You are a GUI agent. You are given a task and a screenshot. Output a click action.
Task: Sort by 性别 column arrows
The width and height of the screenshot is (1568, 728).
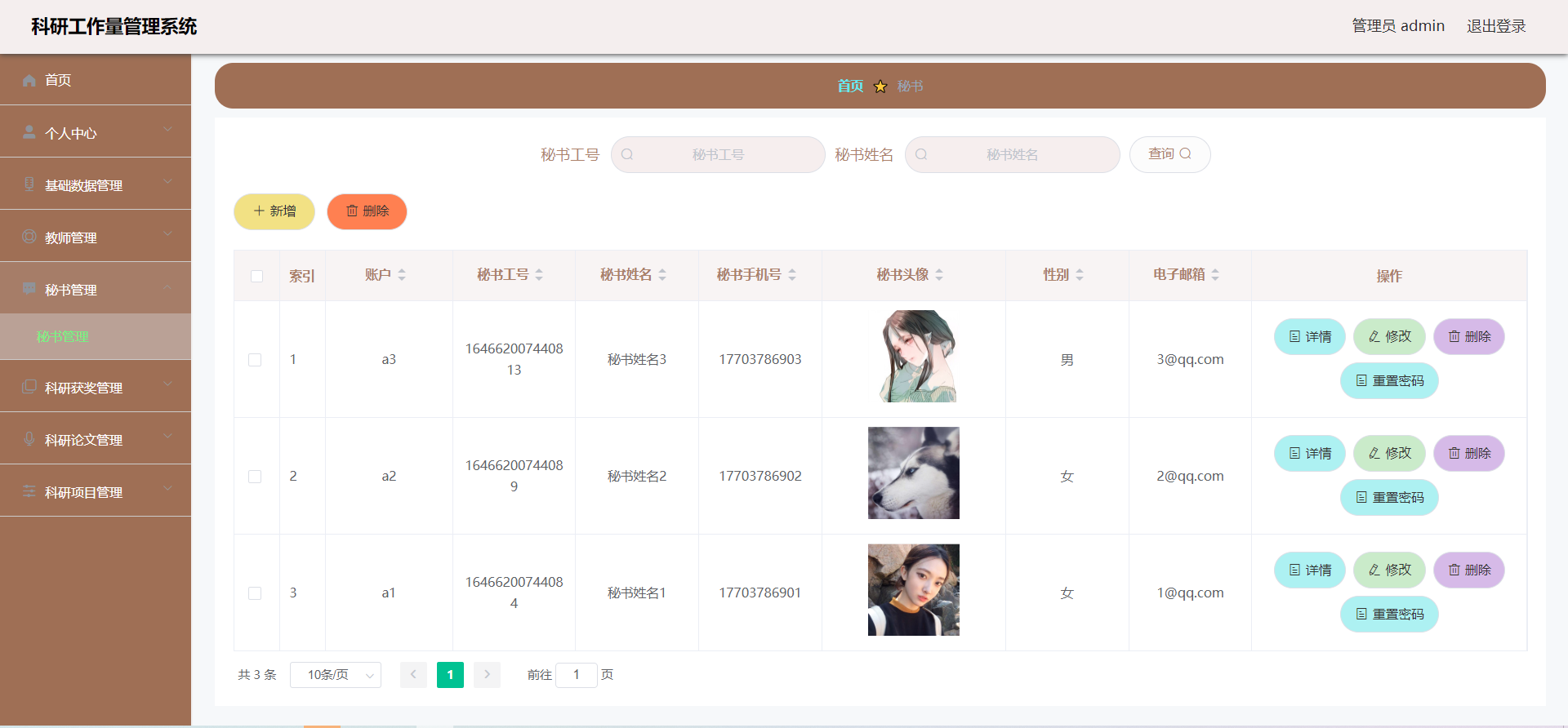click(x=1080, y=275)
